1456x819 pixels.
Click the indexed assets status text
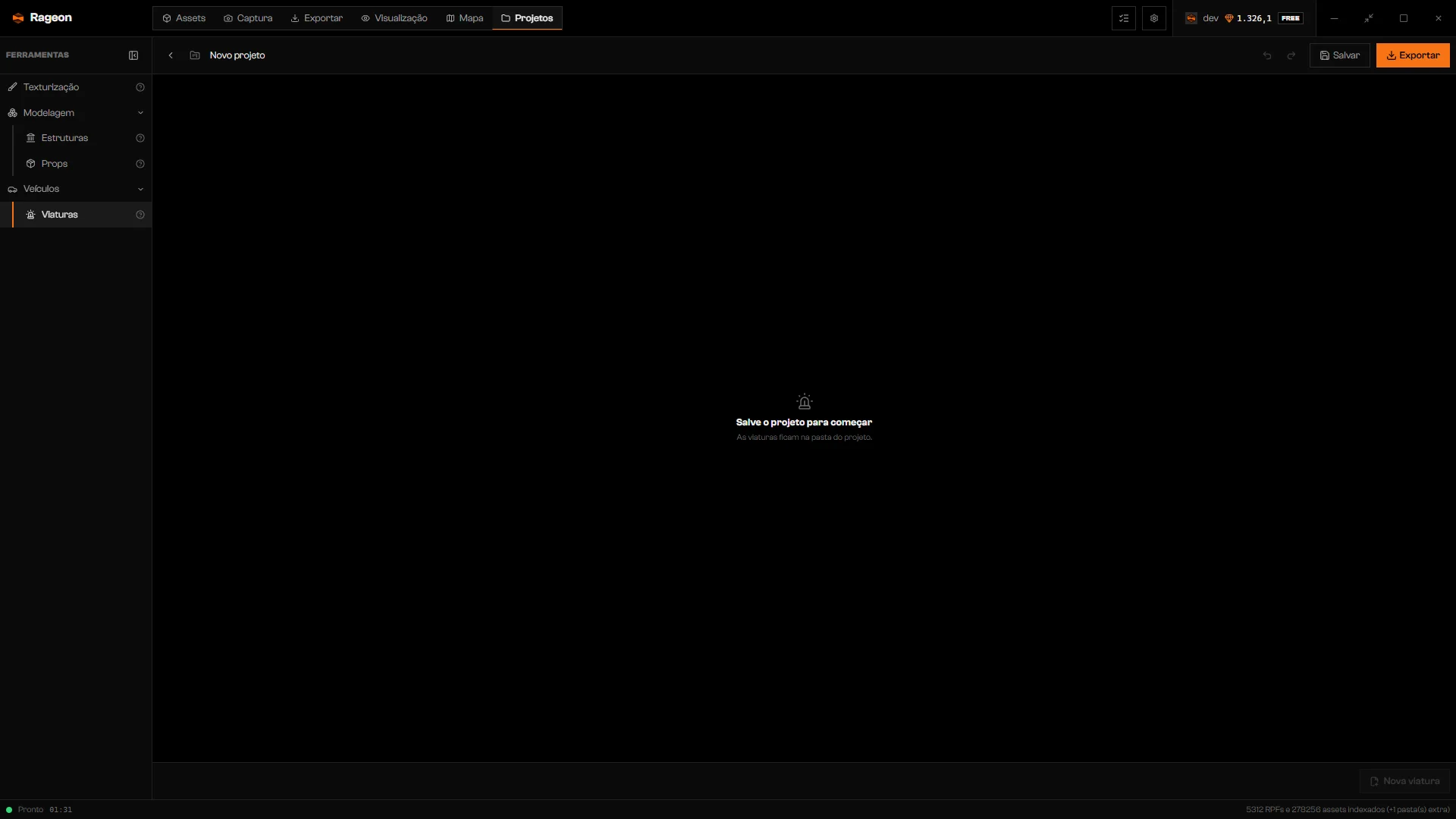click(1348, 810)
